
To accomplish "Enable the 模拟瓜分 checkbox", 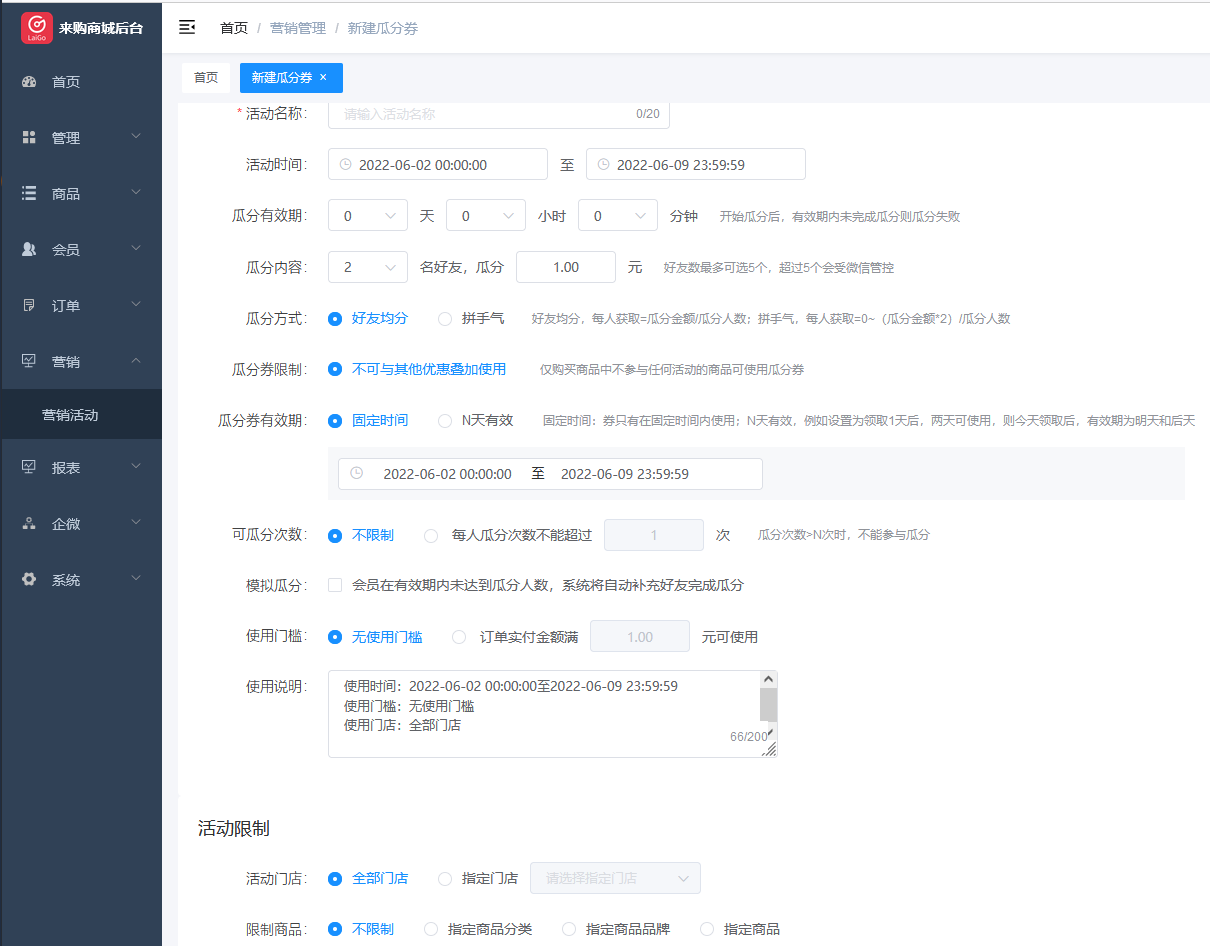I will tap(335, 585).
